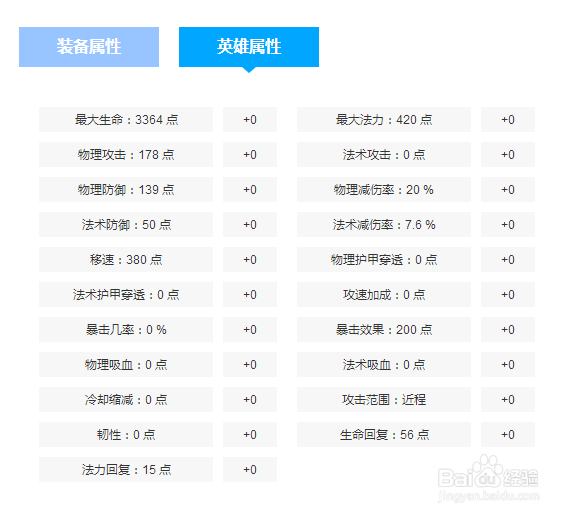Screen dimensions: 572x516
Task: Select +0 bonus next to 法术攻击
Action: pos(508,155)
